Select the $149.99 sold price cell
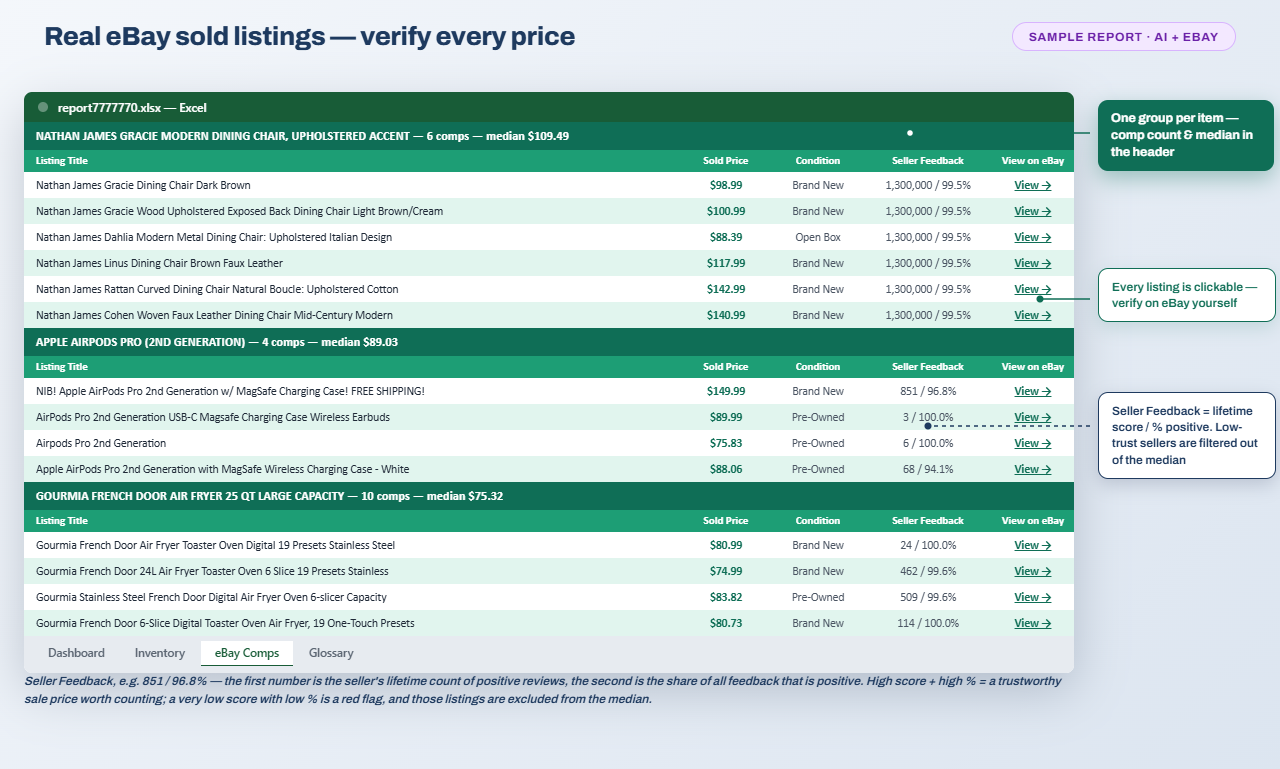This screenshot has width=1280, height=769. [x=726, y=391]
